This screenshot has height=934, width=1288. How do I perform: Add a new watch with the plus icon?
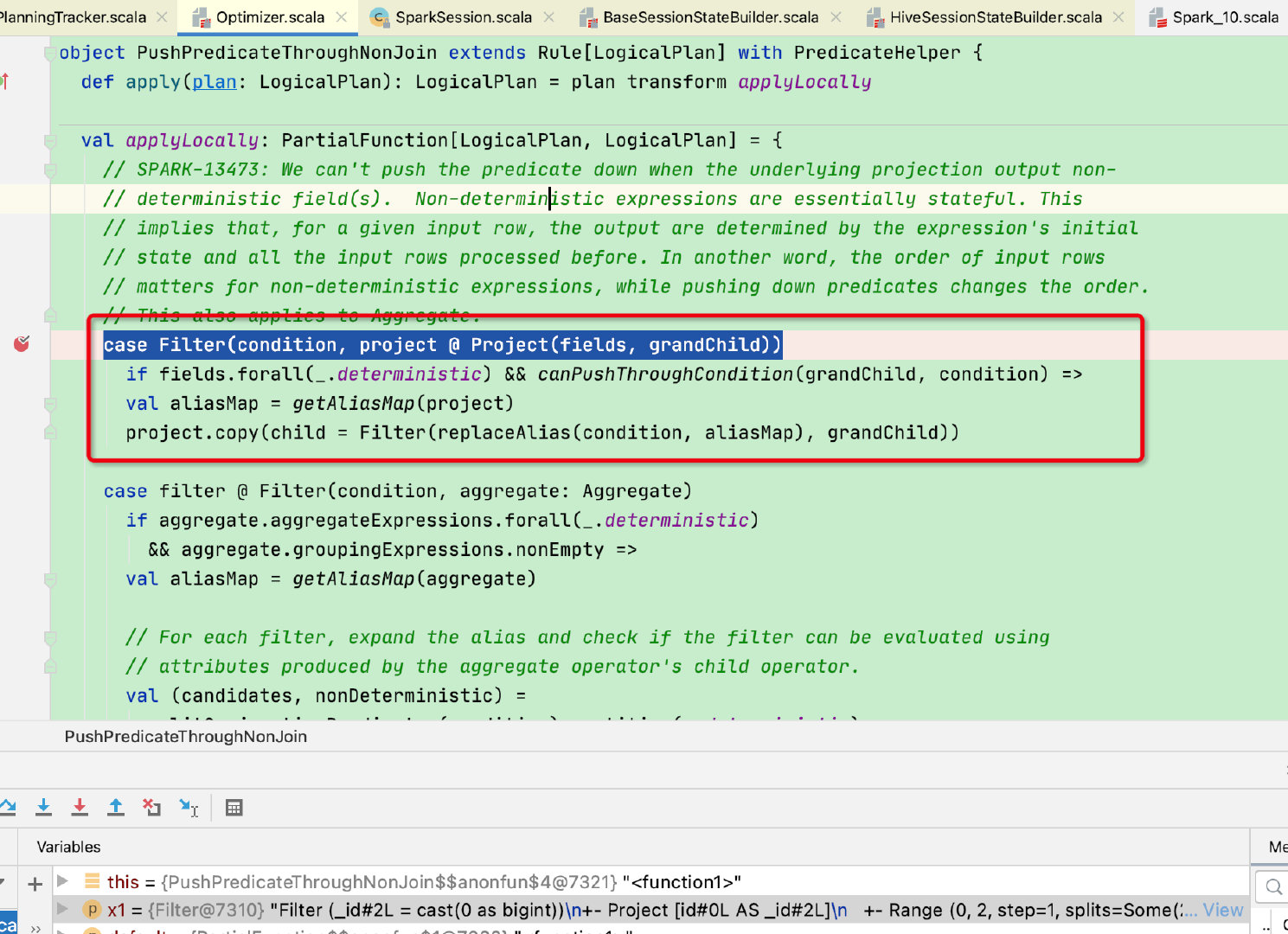[35, 884]
